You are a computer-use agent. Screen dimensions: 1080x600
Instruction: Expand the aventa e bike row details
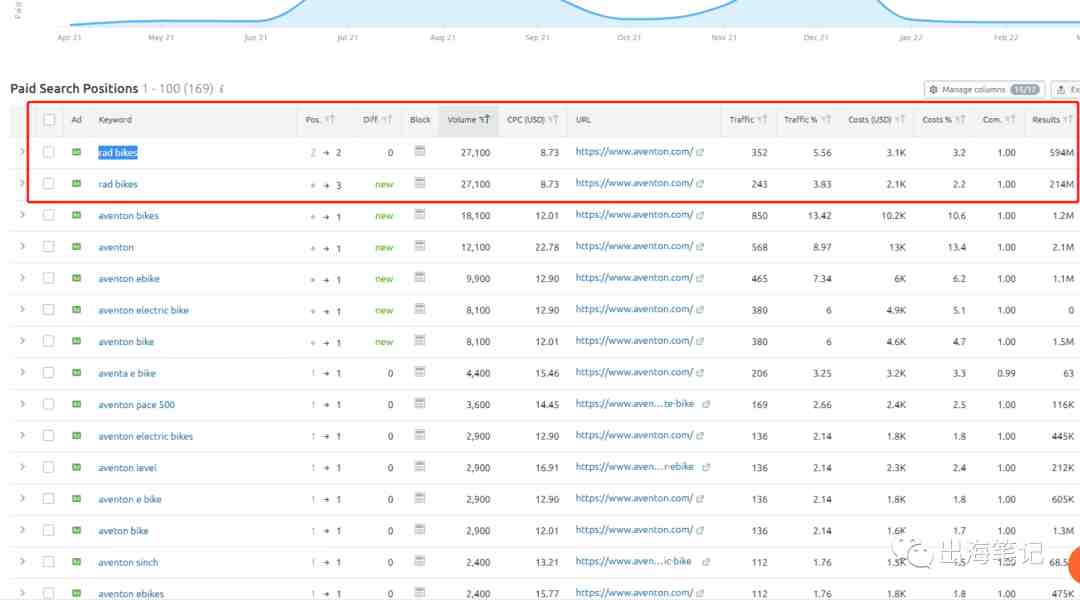coord(22,372)
